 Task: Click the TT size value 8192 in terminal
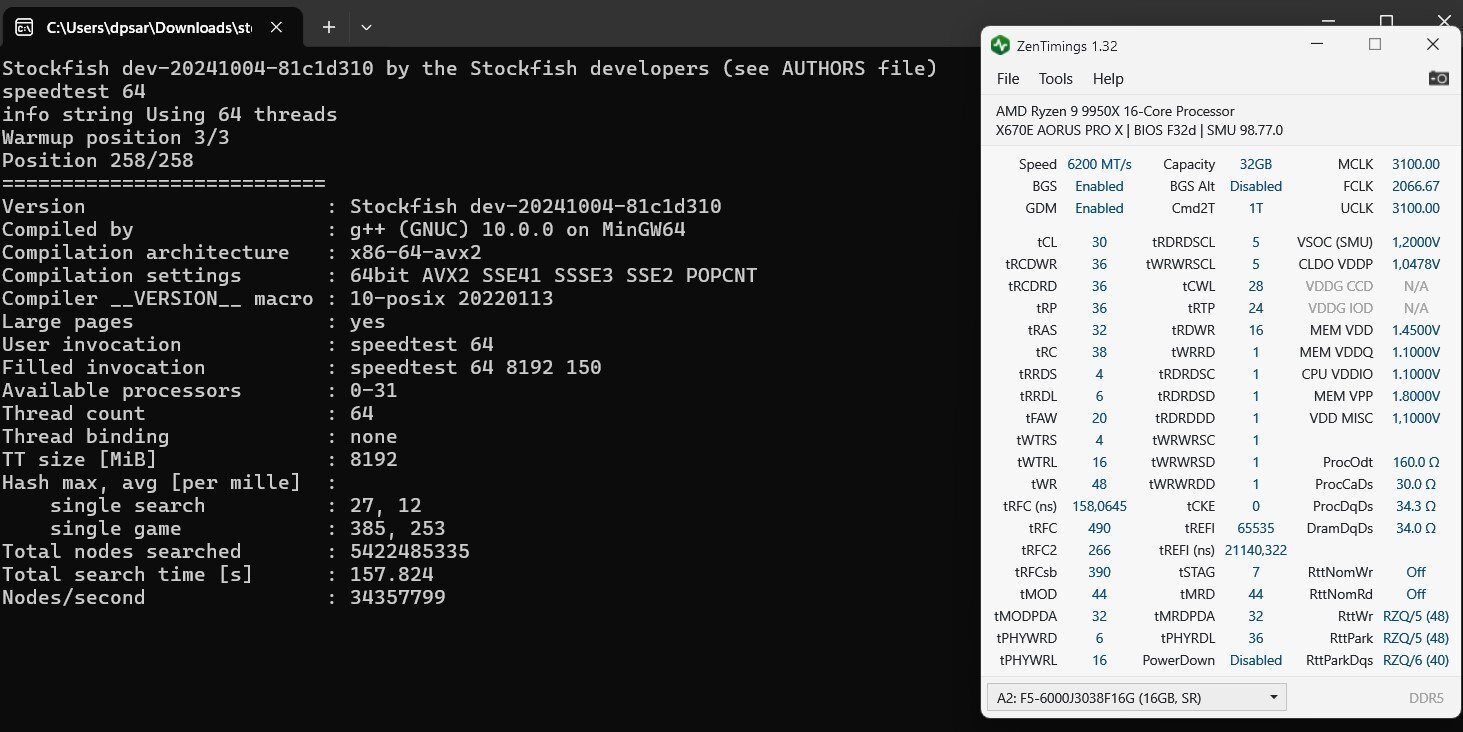click(x=373, y=460)
